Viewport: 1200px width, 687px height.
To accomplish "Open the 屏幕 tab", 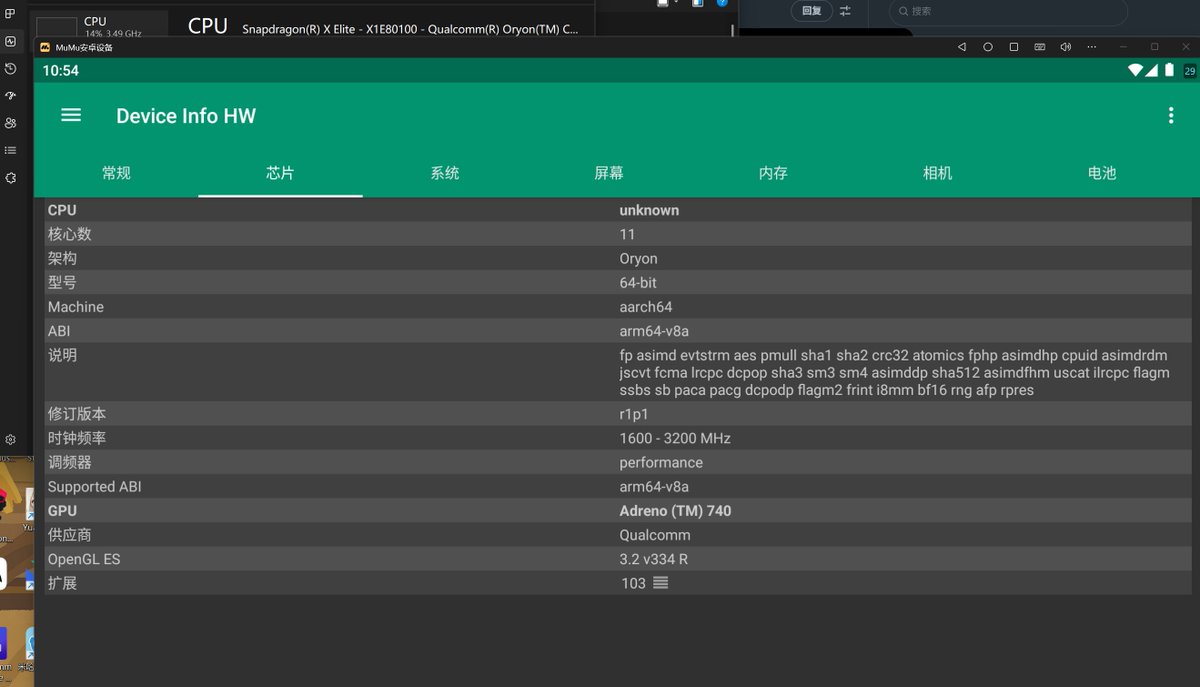I will [x=609, y=173].
